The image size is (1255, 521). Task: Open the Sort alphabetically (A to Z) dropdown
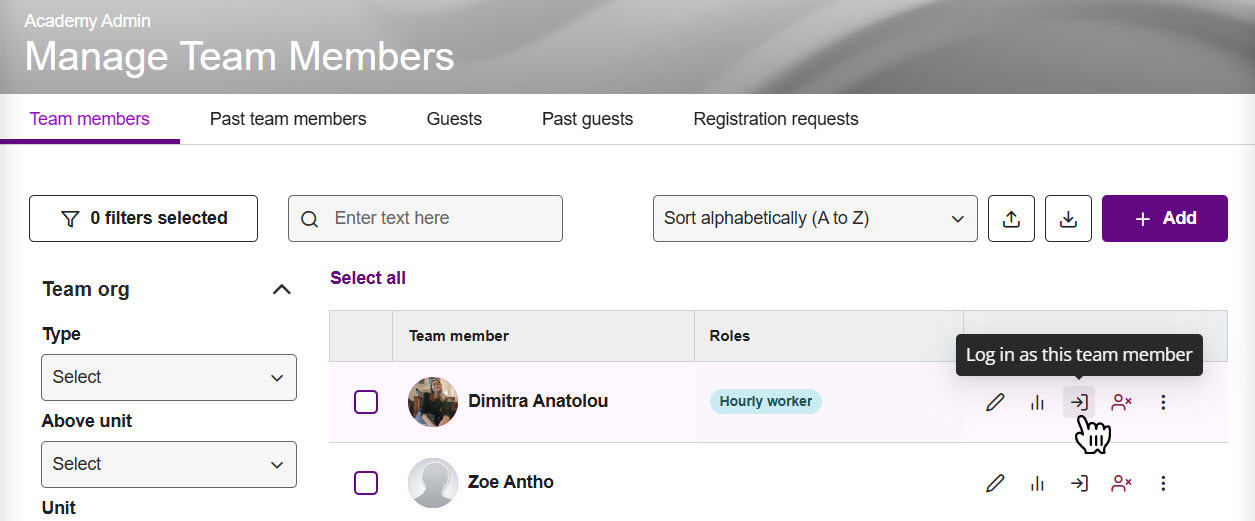pyautogui.click(x=814, y=218)
